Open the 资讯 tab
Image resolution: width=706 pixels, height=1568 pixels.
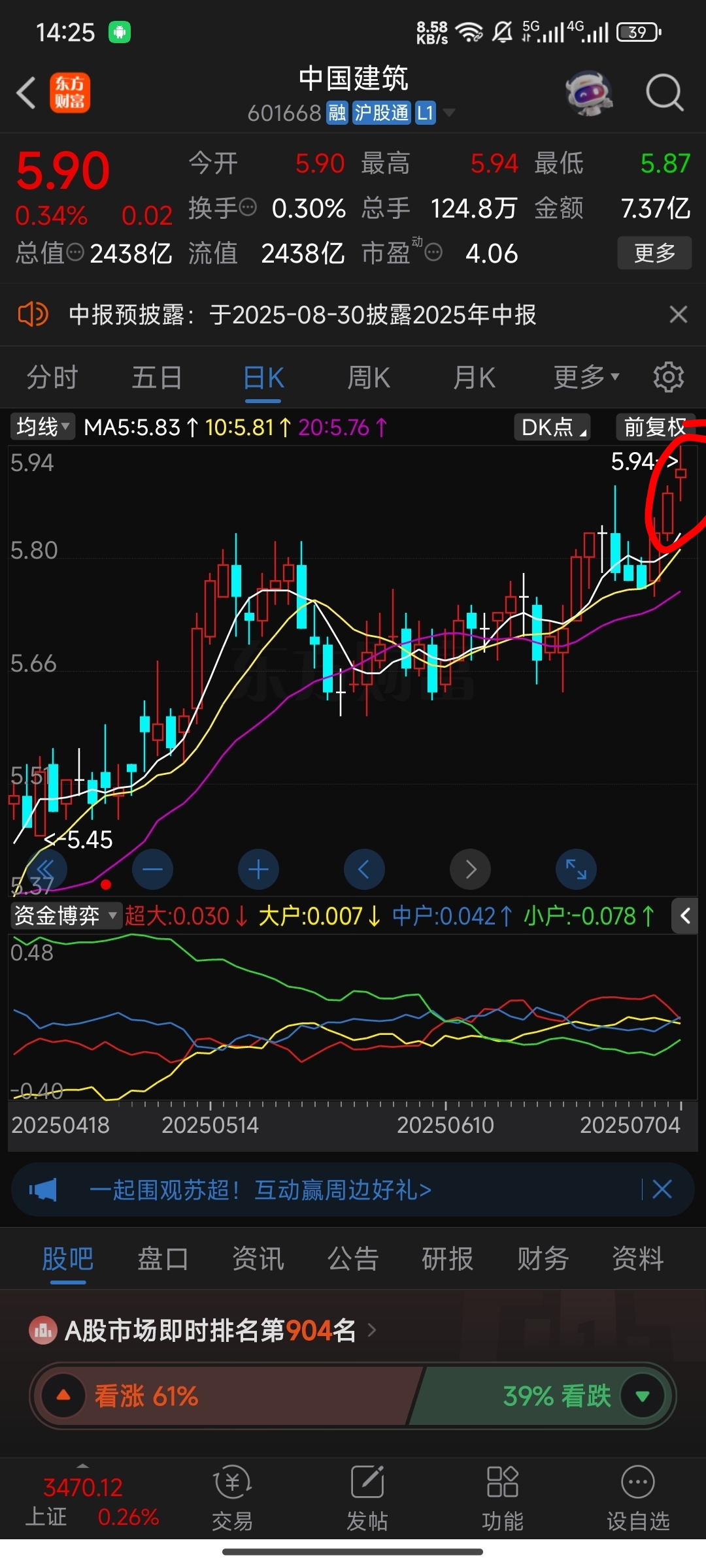(258, 1258)
